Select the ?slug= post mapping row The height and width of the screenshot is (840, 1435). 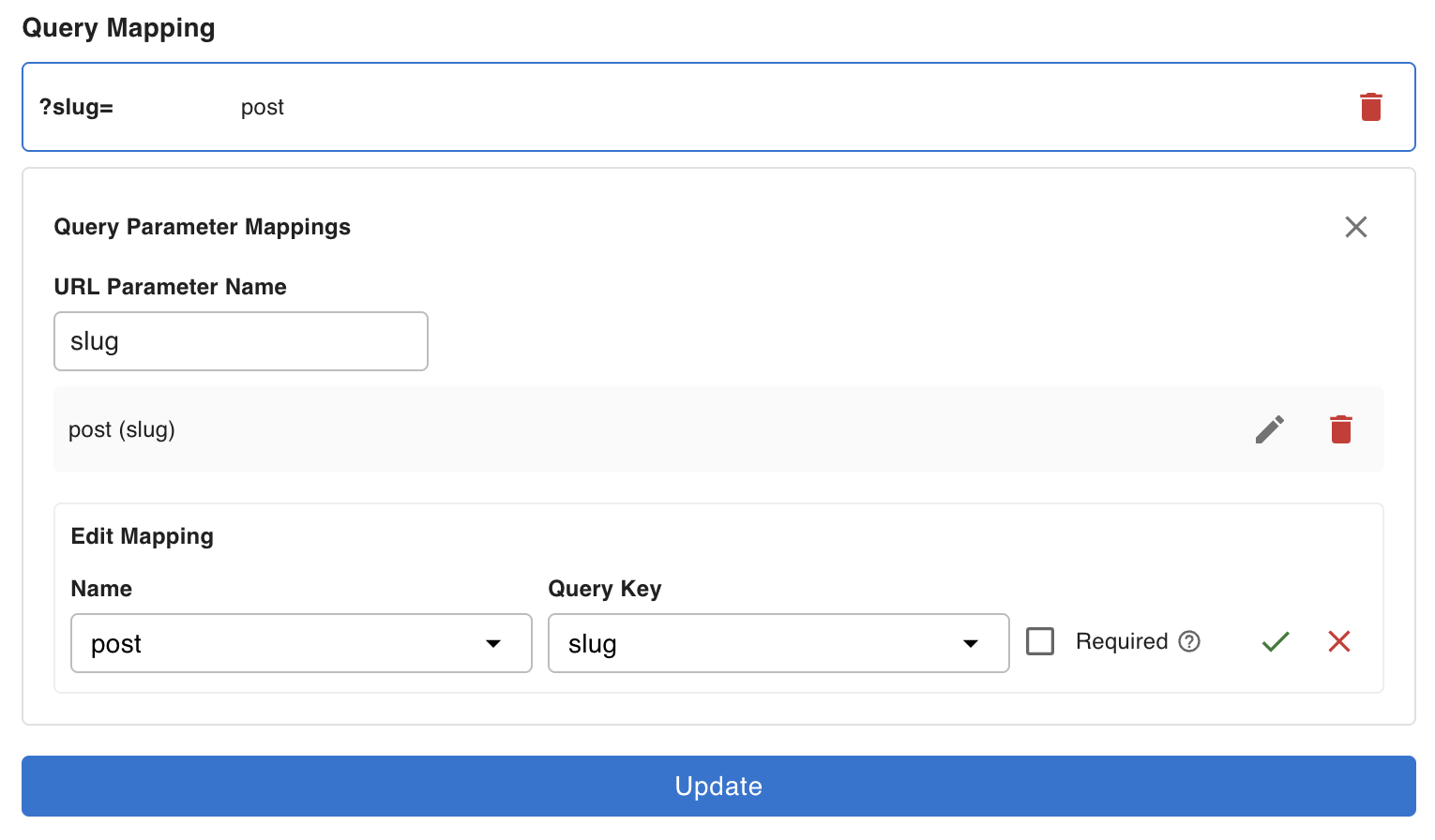pos(657,107)
